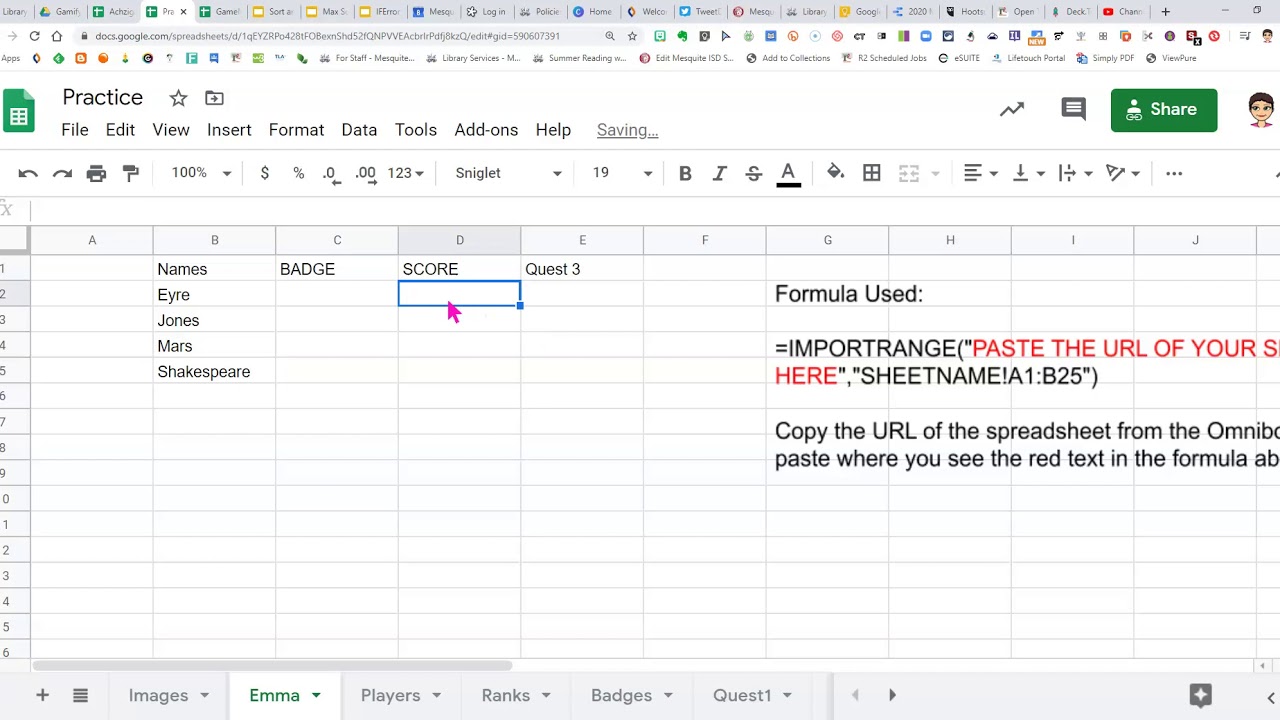Toggle Strikethrough formatting
Screen dimensions: 1280x720
coord(754,173)
